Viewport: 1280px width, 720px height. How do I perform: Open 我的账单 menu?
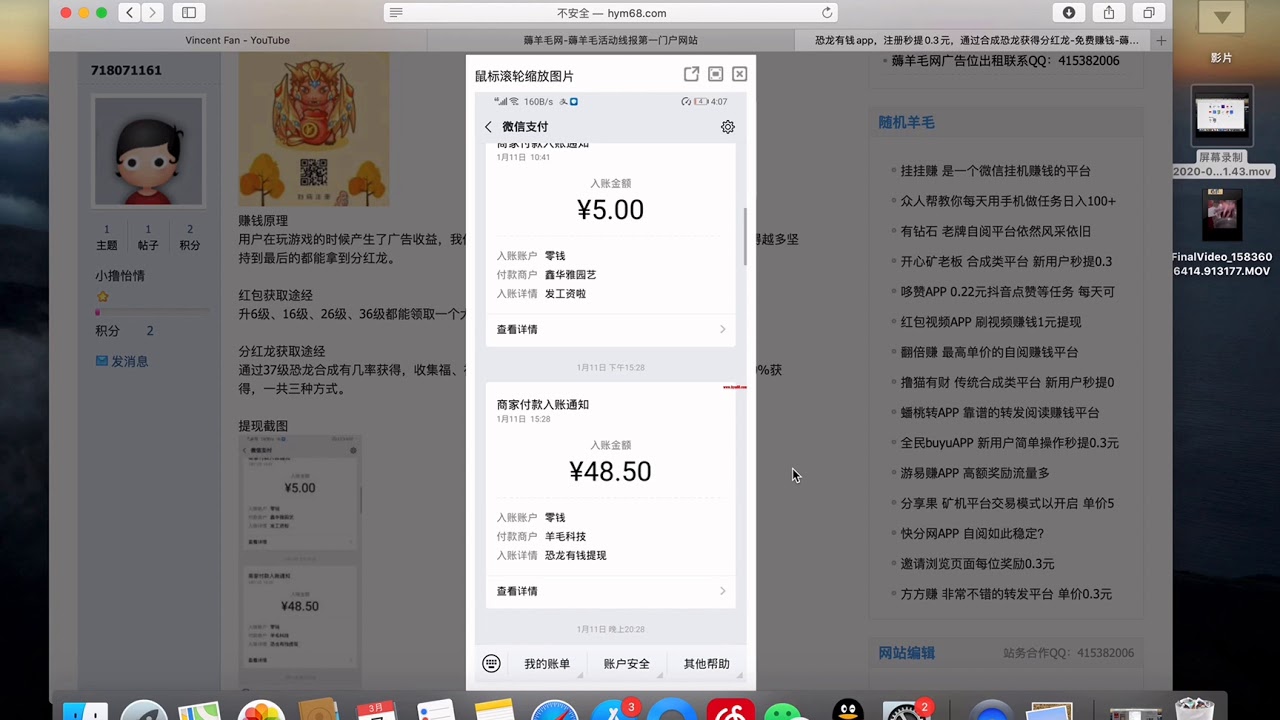(x=547, y=664)
